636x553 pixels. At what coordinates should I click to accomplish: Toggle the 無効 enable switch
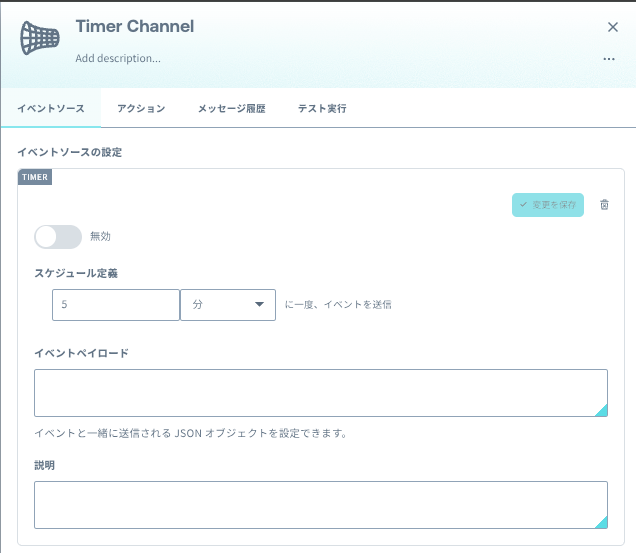click(x=58, y=237)
